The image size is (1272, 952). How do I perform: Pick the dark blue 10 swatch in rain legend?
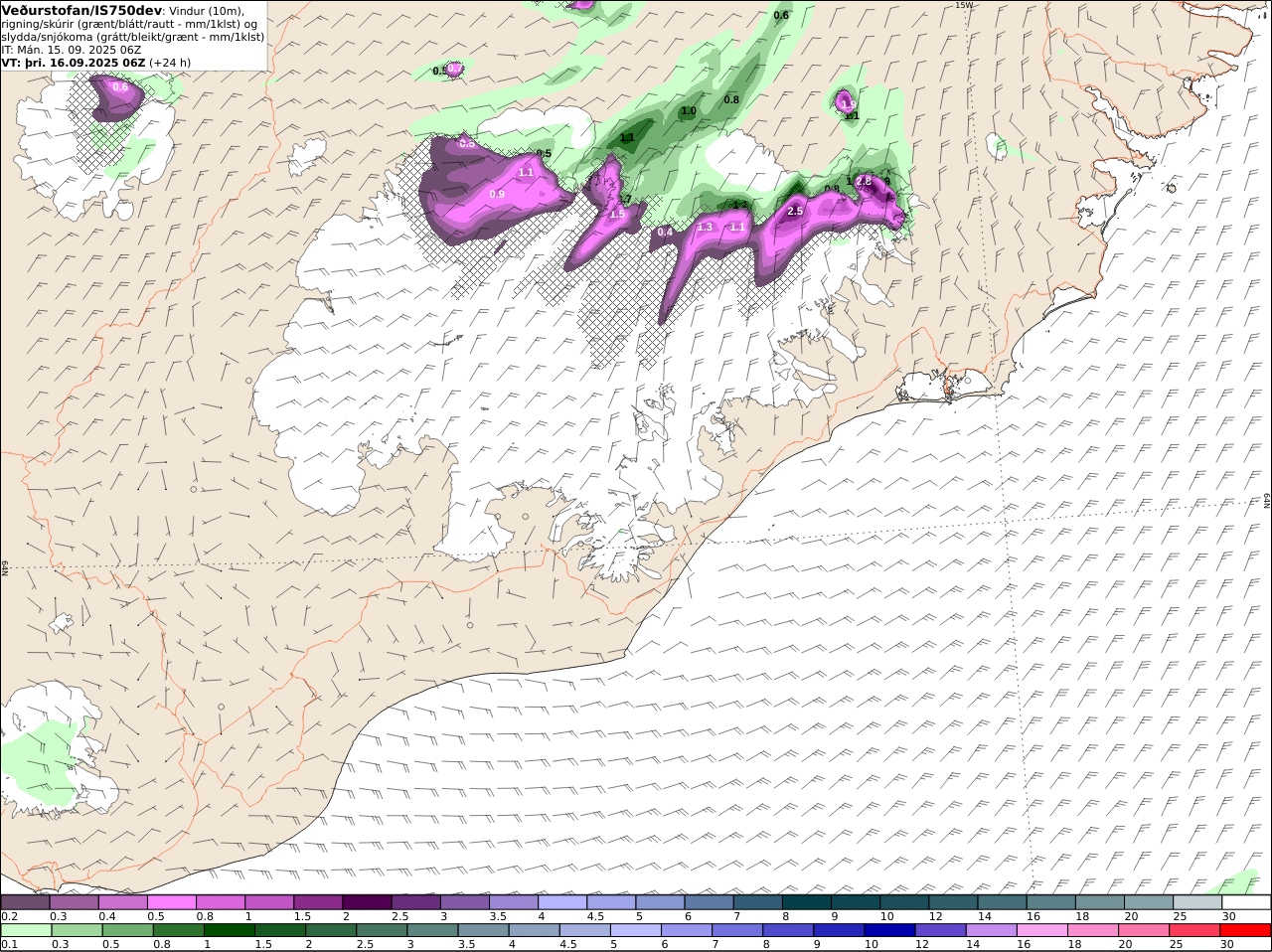click(x=889, y=930)
